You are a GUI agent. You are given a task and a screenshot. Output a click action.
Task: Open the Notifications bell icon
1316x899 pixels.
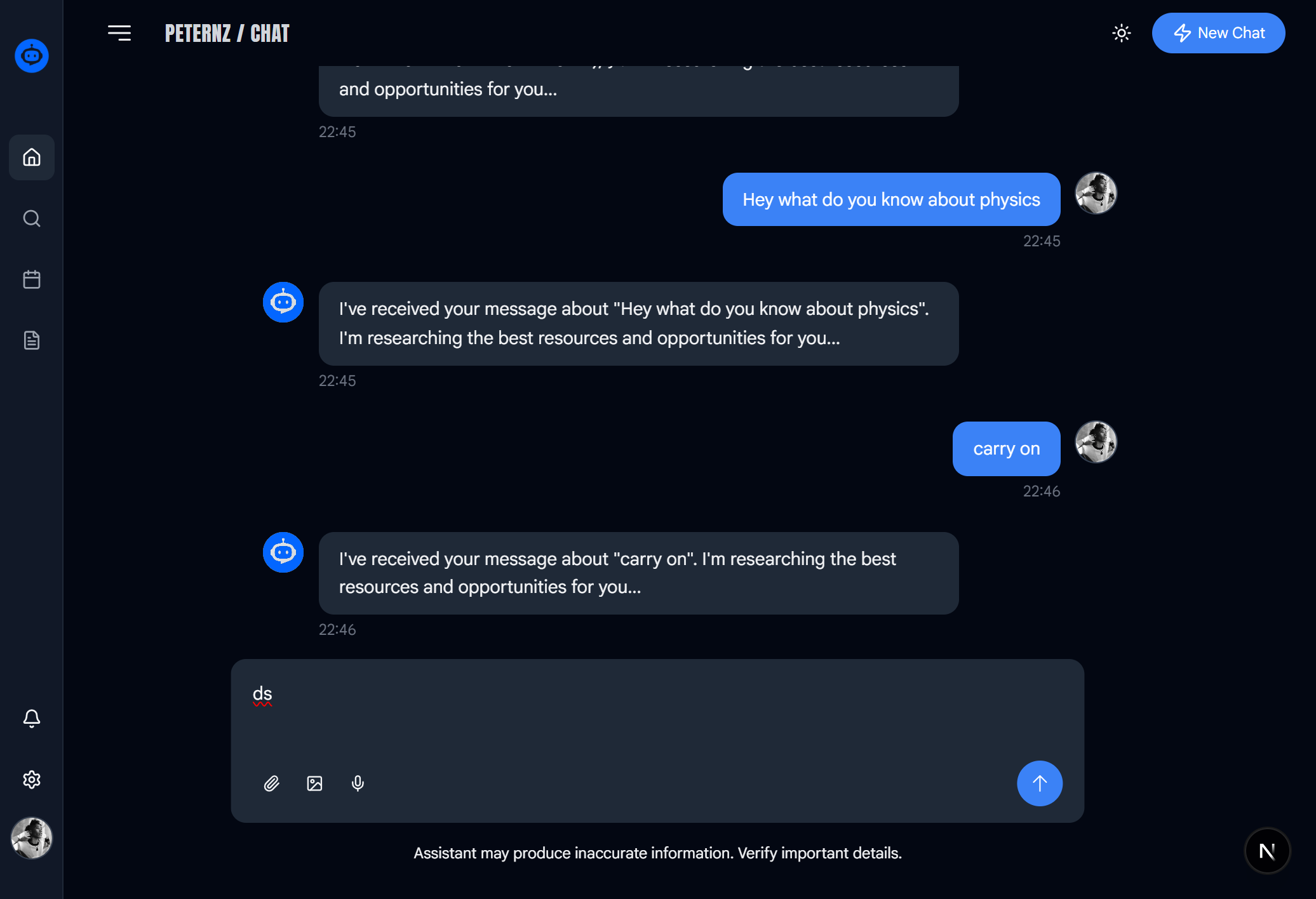(32, 718)
